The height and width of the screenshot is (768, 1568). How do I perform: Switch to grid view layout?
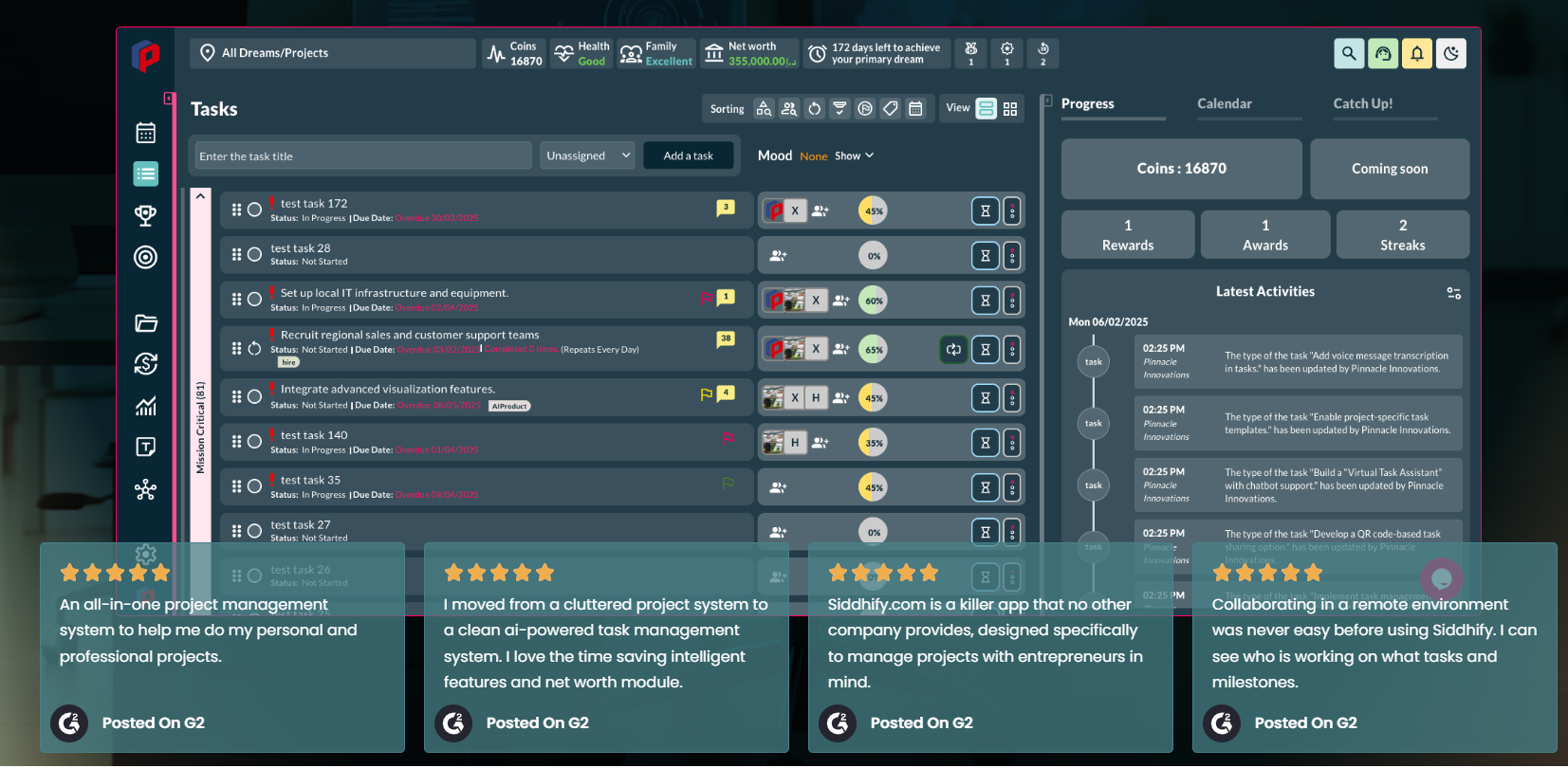pos(1010,109)
